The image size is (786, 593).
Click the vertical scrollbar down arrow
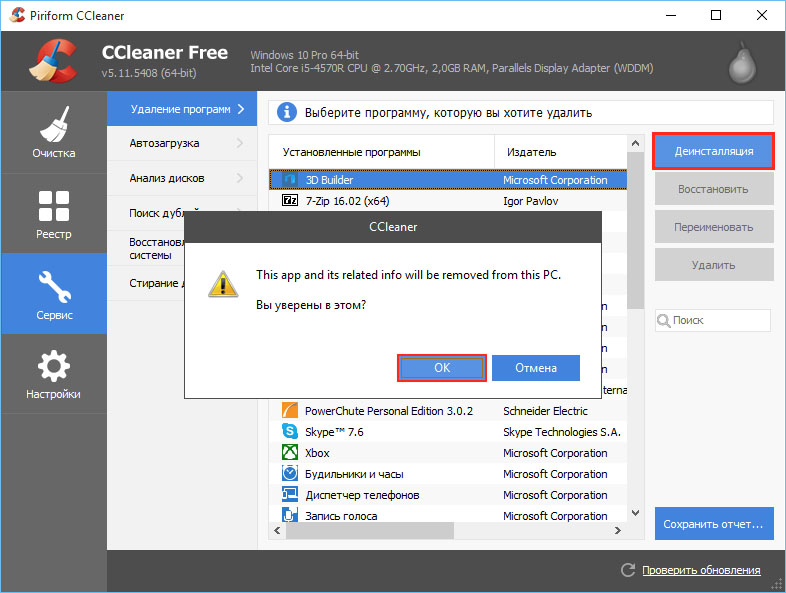point(635,513)
